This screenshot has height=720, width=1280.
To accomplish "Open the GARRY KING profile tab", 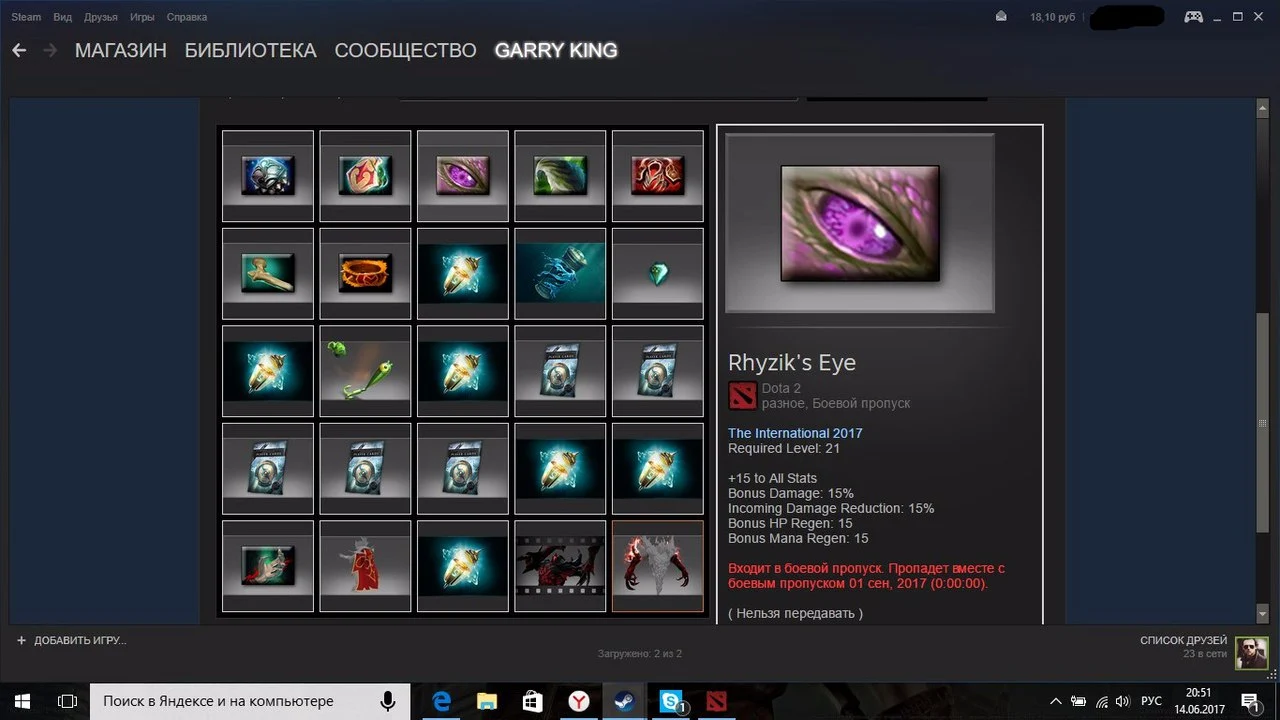I will click(556, 50).
